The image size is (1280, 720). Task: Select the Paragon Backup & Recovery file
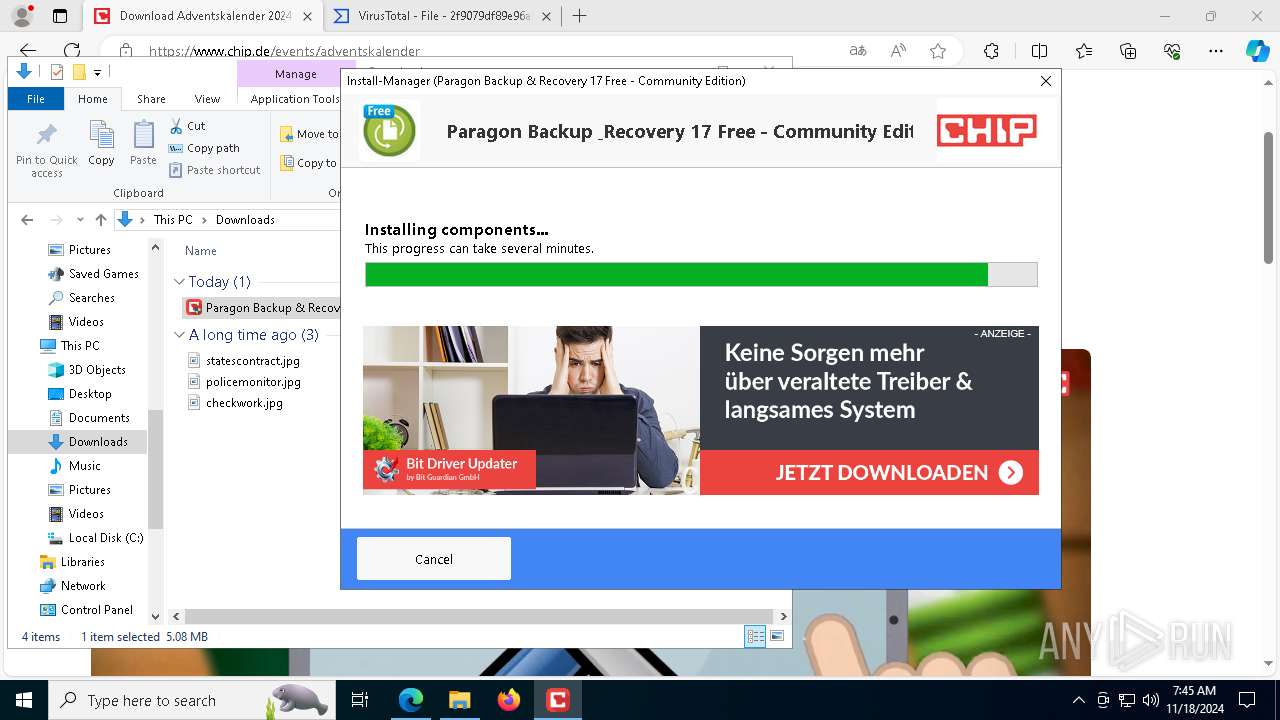(263, 307)
